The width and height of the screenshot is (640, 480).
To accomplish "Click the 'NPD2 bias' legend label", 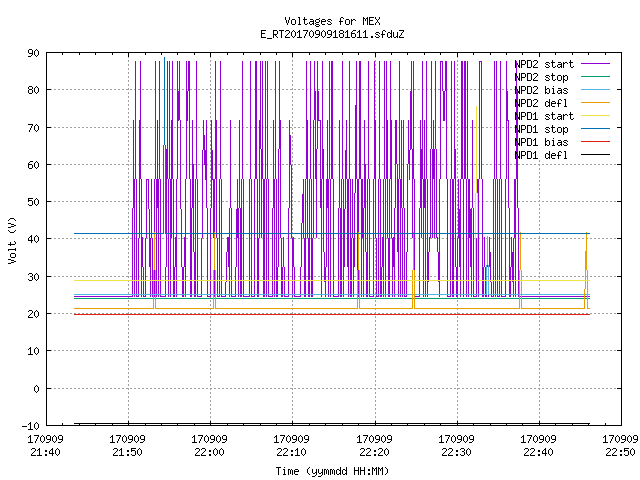I will point(541,90).
